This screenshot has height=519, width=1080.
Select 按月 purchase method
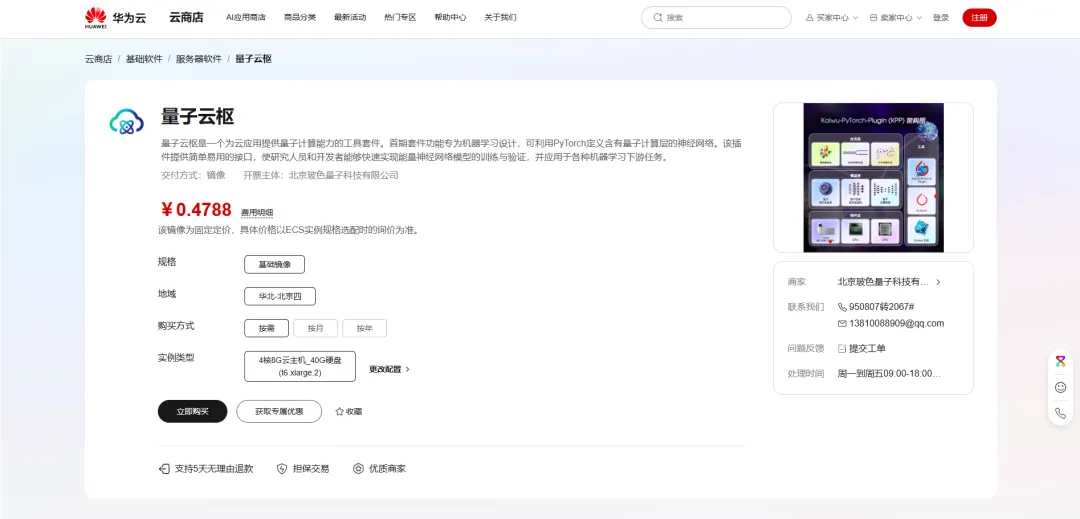(x=315, y=328)
